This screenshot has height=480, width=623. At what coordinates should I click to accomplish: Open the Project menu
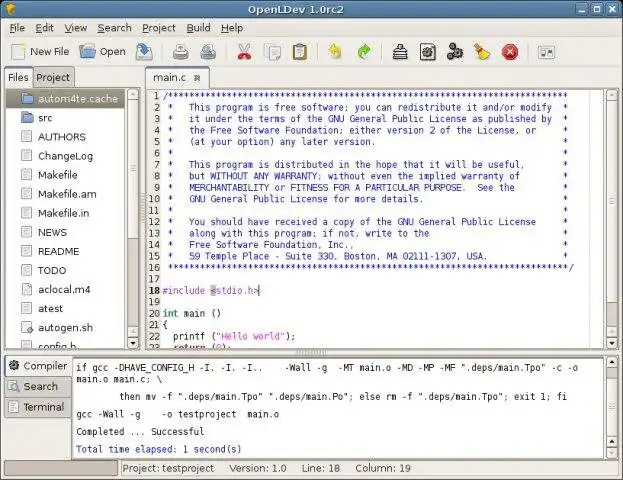(x=159, y=28)
